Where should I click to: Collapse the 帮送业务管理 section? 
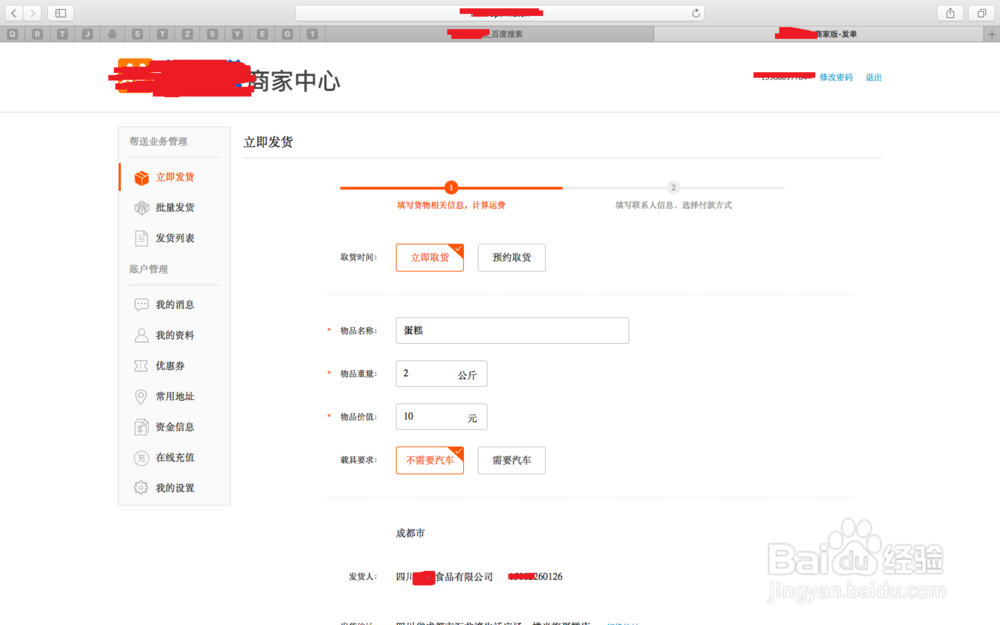(x=158, y=141)
